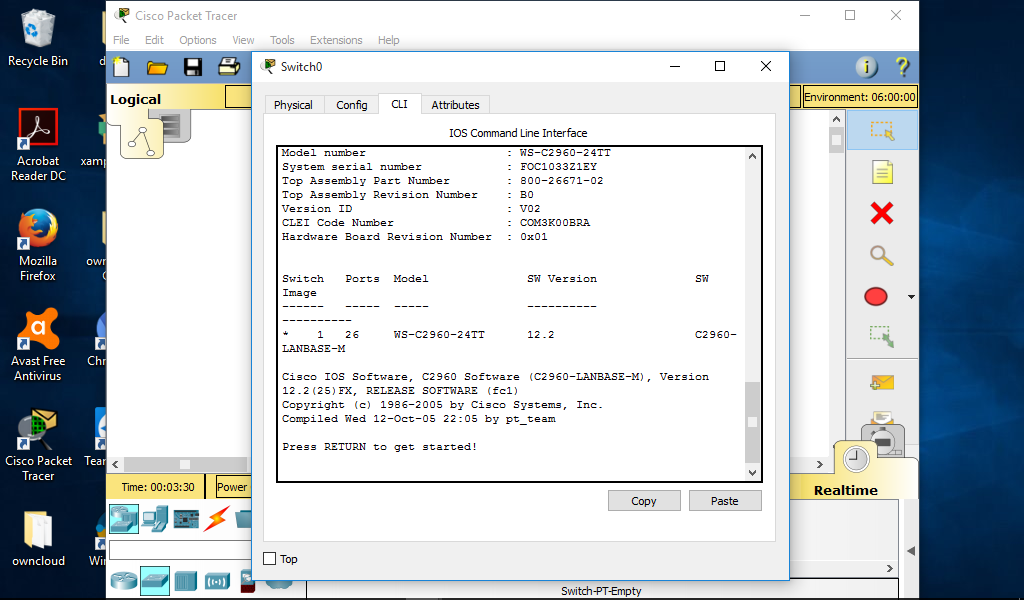Open Acrobat Reader DC desktop shortcut
The width and height of the screenshot is (1024, 600).
(38, 145)
